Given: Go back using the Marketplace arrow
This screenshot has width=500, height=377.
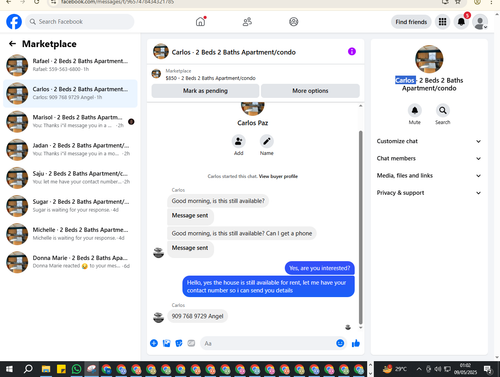Looking at the screenshot, I should tap(12, 44).
